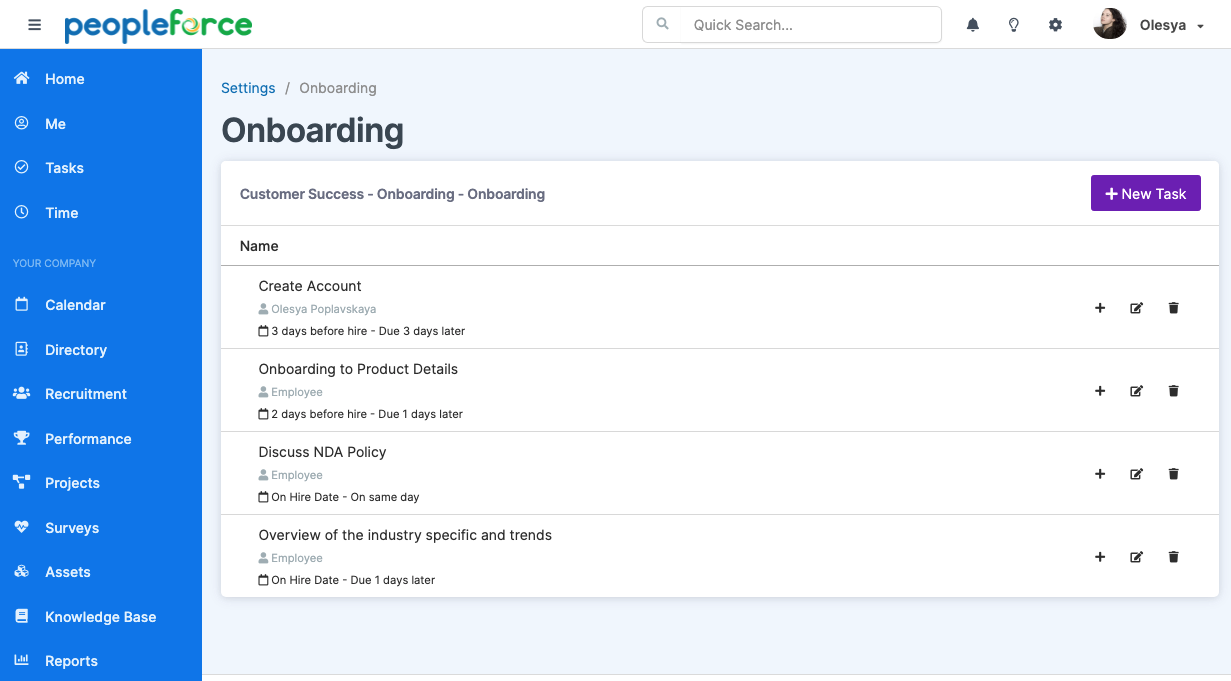Edit the Create Account task

coord(1136,308)
